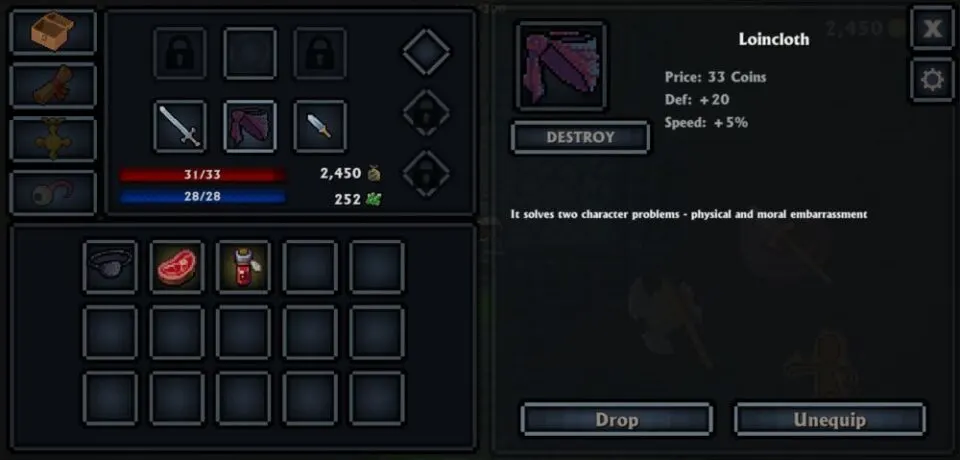
Task: Unequip the Loincloth
Action: (830, 420)
